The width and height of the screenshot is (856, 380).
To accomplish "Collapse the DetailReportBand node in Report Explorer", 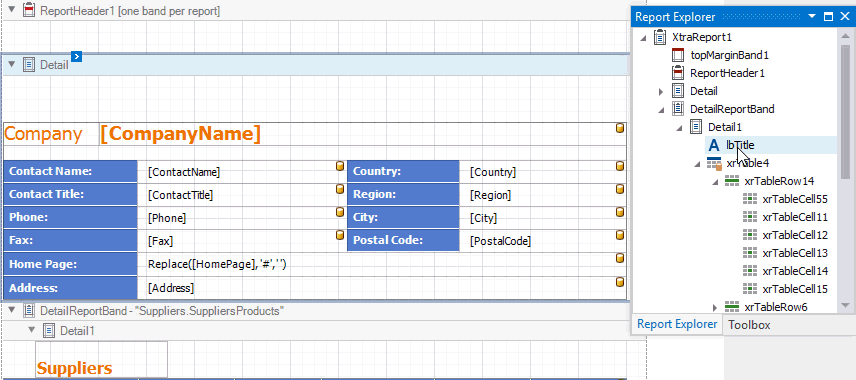I will 661,110.
